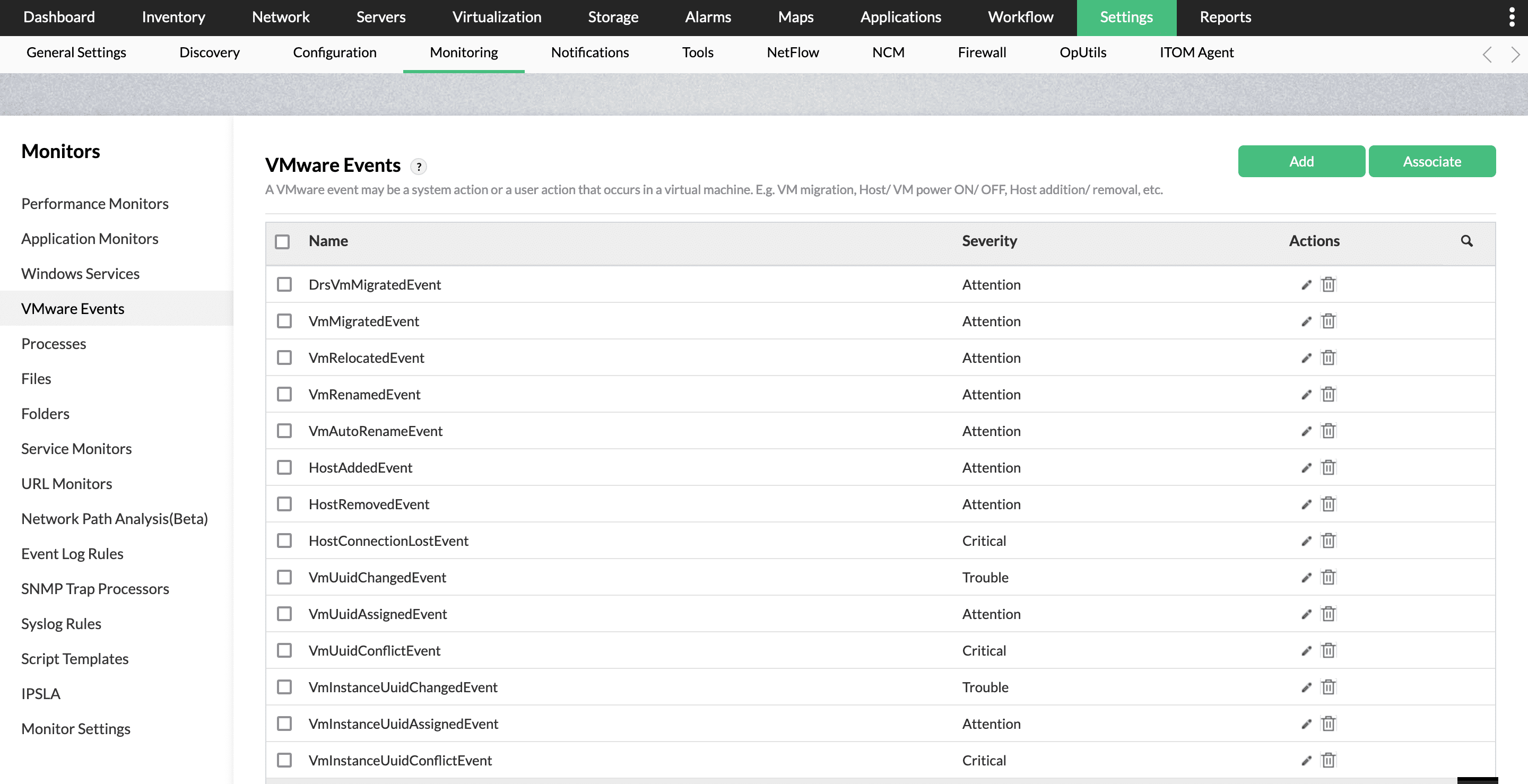Delete the HostRemovedEvent entry
Image resolution: width=1528 pixels, height=784 pixels.
click(x=1328, y=504)
